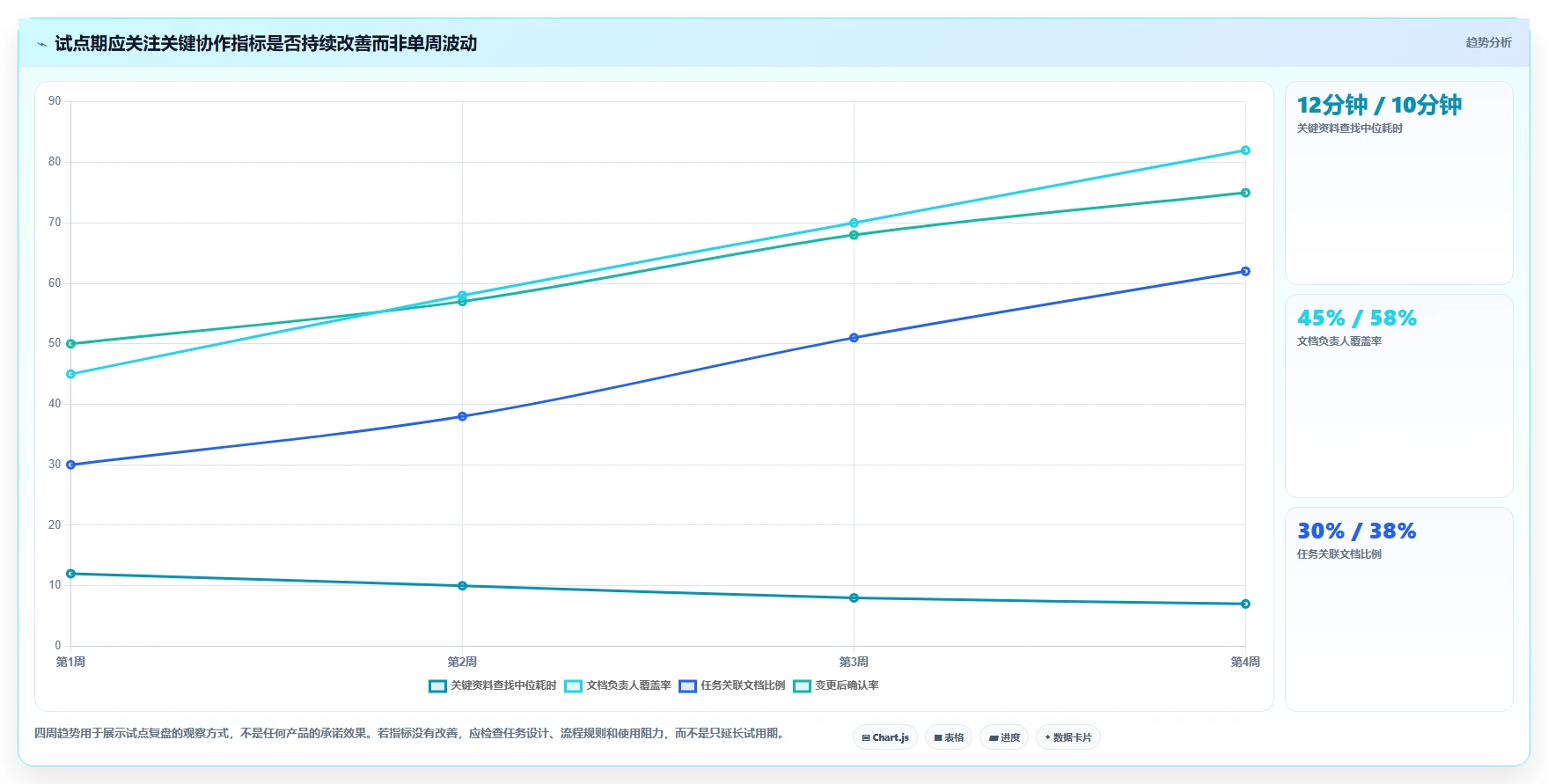Click the 12分钟 / 10分钟 KPI value

point(1379,105)
